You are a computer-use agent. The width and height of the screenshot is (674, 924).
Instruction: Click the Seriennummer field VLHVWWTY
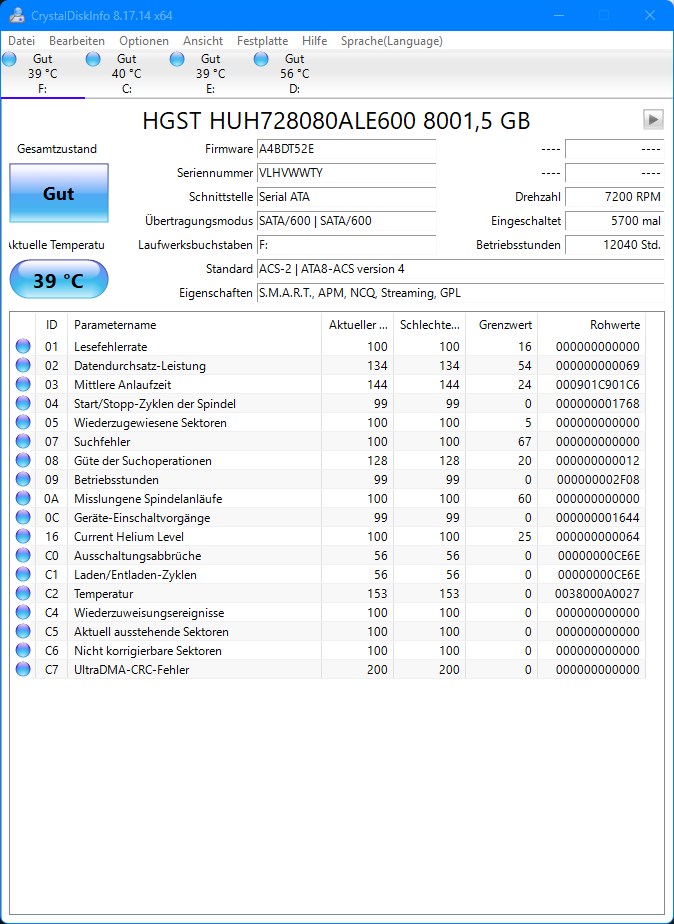click(346, 173)
